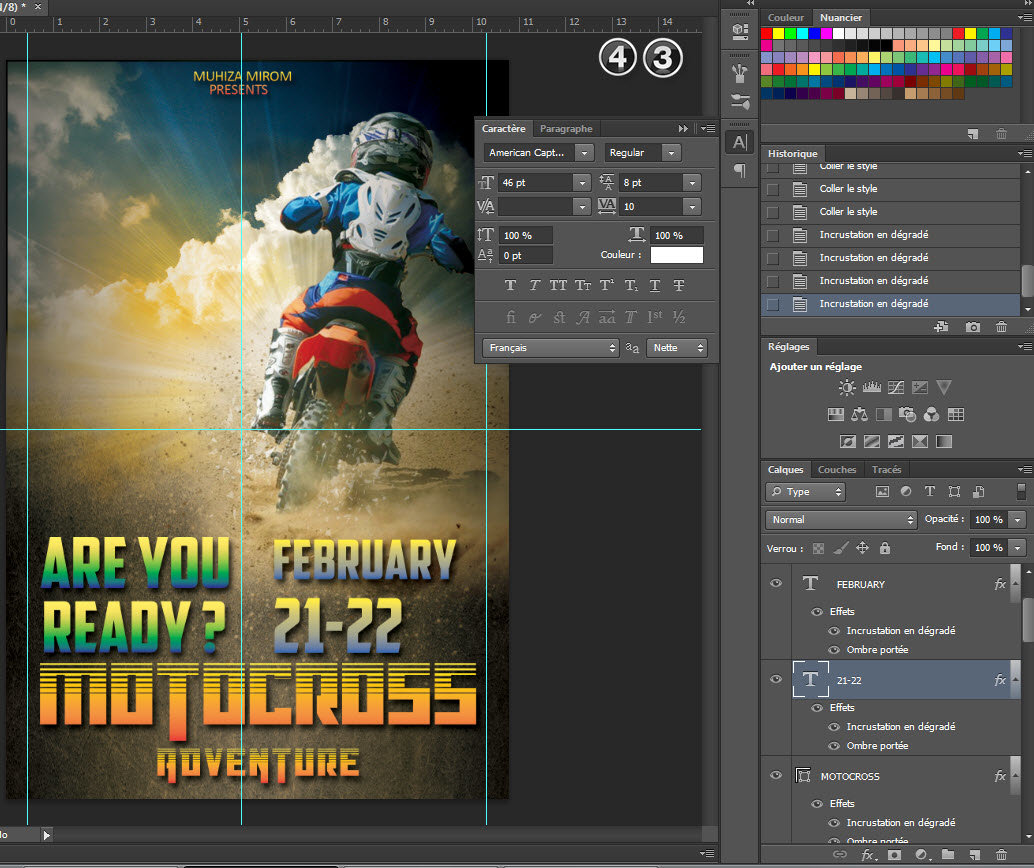Open the Français language dropdown
The image size is (1034, 868).
click(551, 348)
